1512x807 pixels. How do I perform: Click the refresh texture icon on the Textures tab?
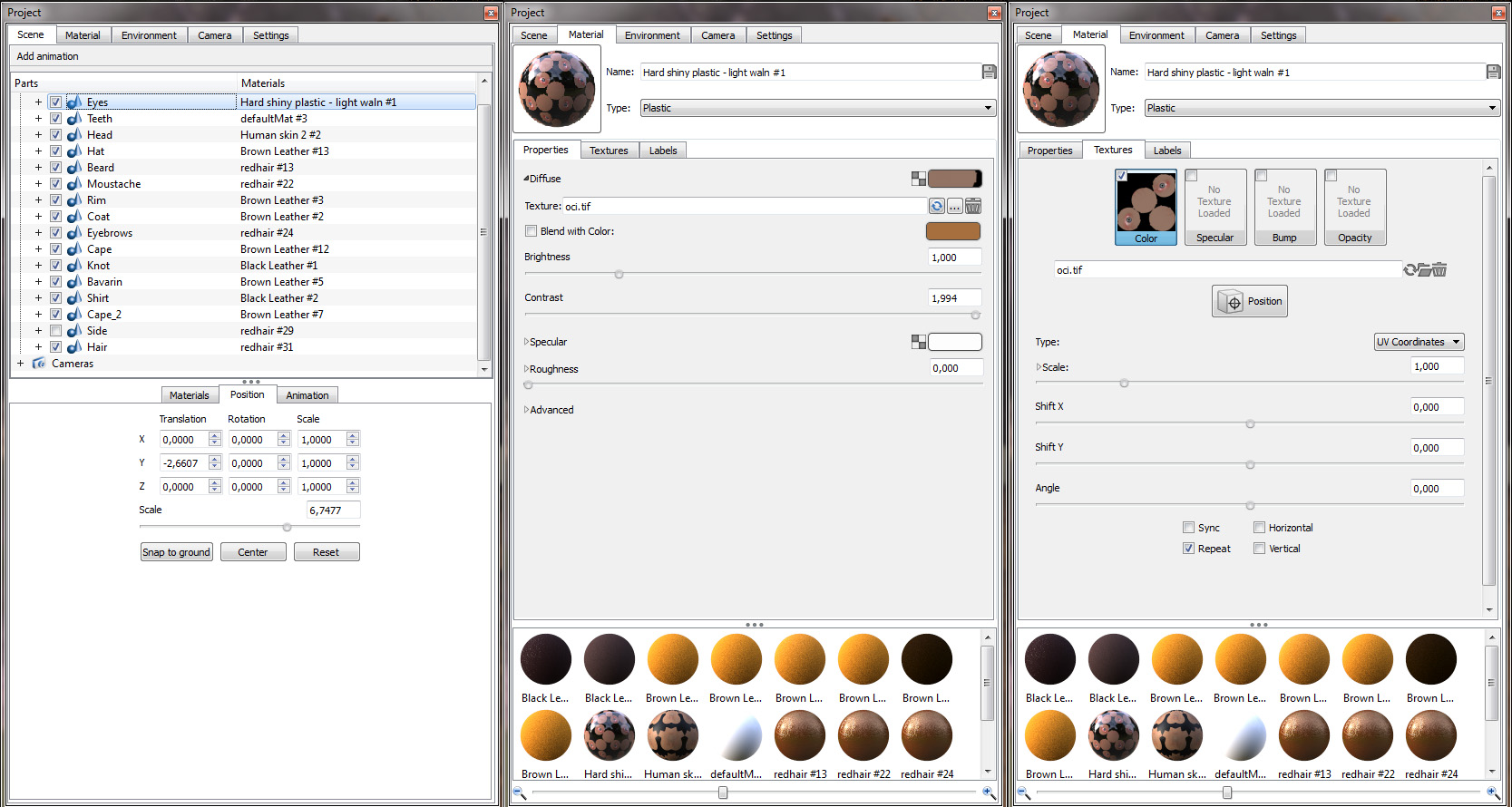(x=1410, y=269)
